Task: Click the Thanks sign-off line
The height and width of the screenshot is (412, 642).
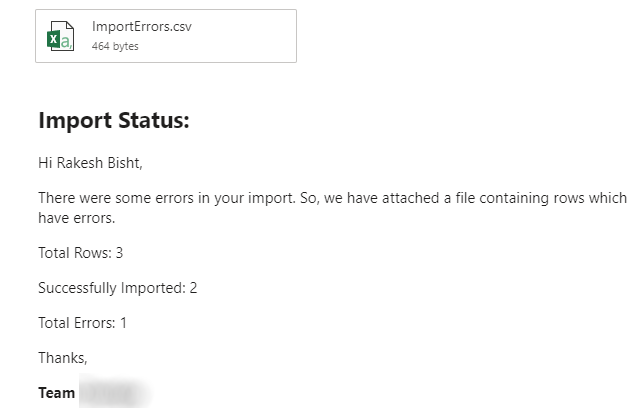Action: click(62, 358)
